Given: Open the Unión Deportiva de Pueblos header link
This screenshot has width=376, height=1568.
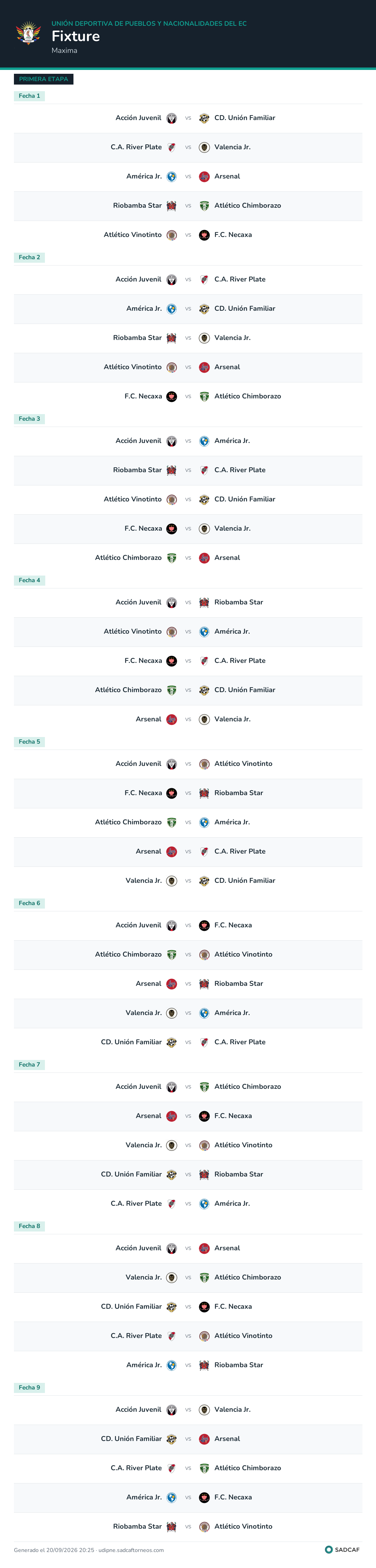Looking at the screenshot, I should [x=149, y=23].
